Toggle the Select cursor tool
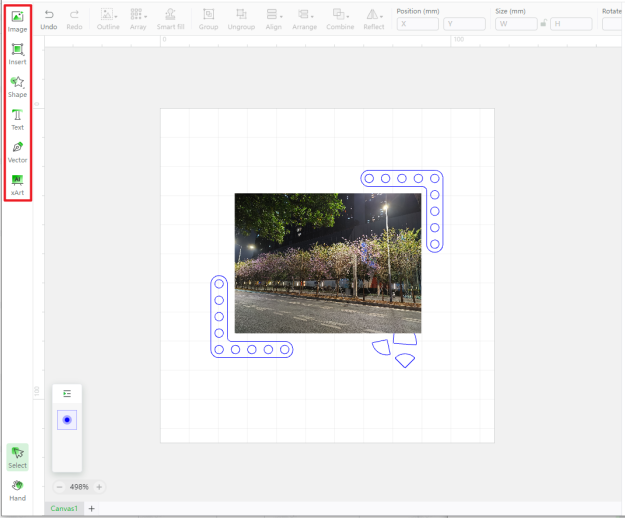625x518 pixels. tap(17, 456)
